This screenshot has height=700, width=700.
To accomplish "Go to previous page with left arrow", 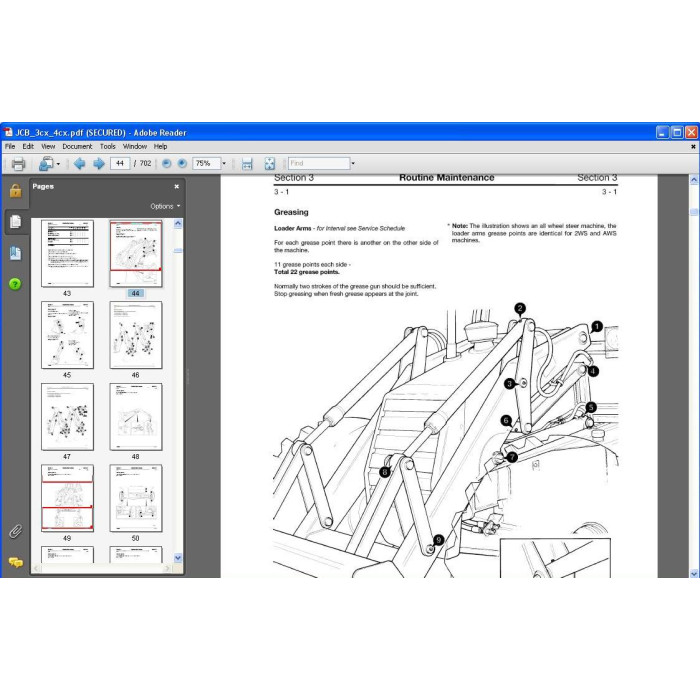I will [79, 164].
